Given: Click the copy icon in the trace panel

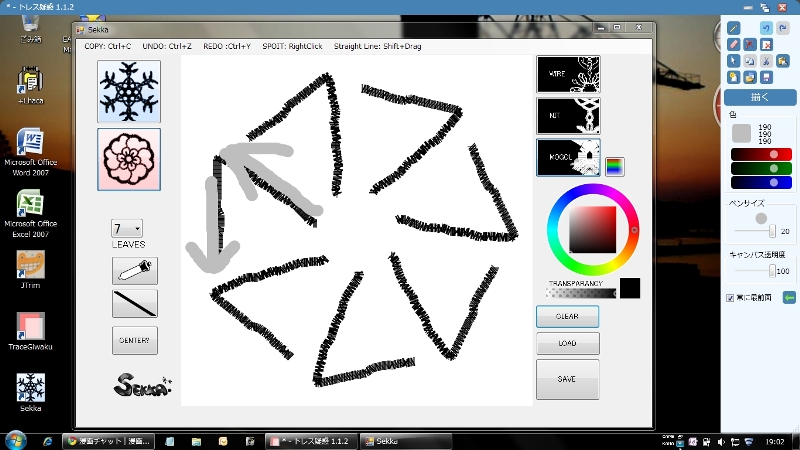Looking at the screenshot, I should point(749,61).
